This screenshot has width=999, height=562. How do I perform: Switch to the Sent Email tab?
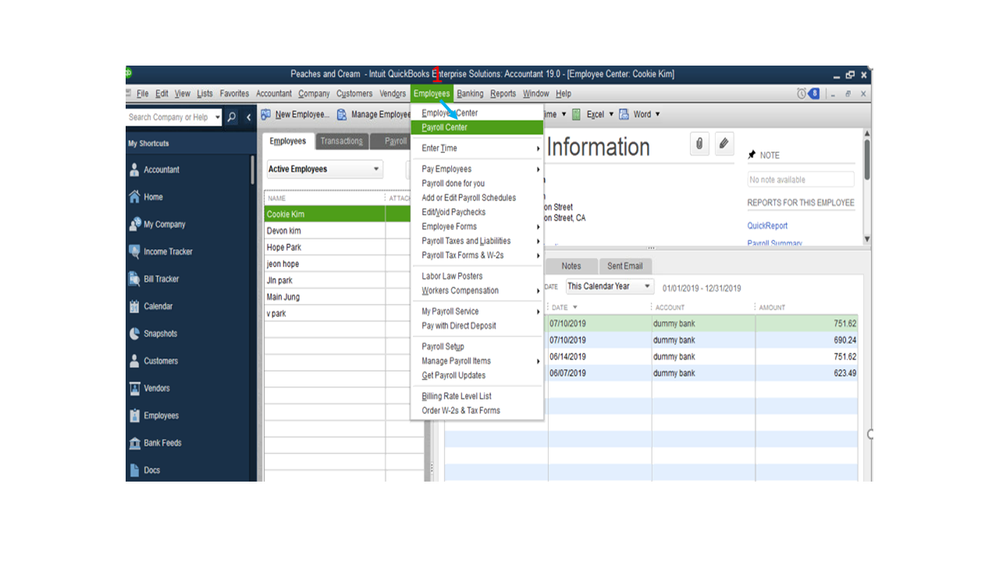[x=624, y=266]
